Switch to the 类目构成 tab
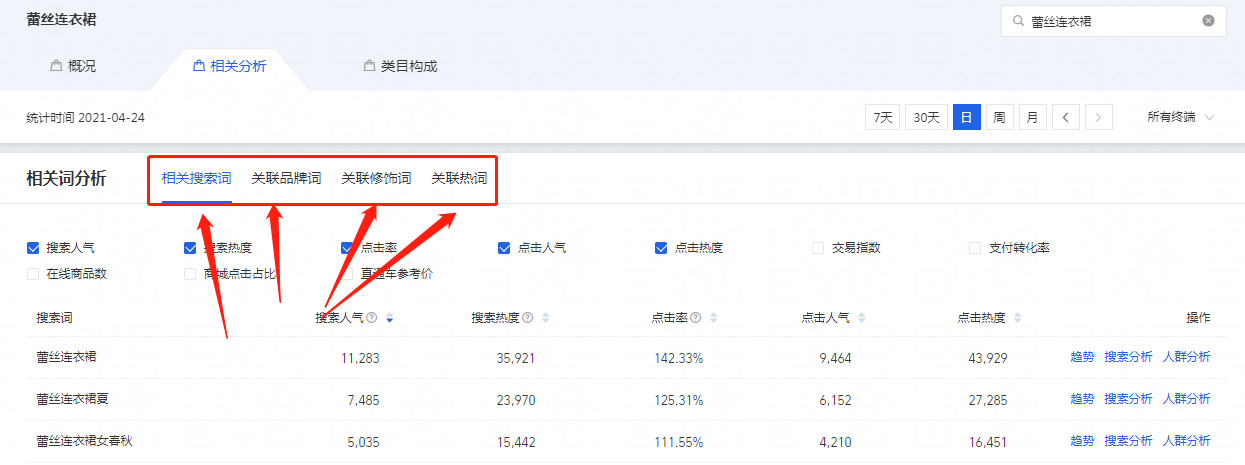Viewport: 1245px width, 465px height. click(400, 66)
